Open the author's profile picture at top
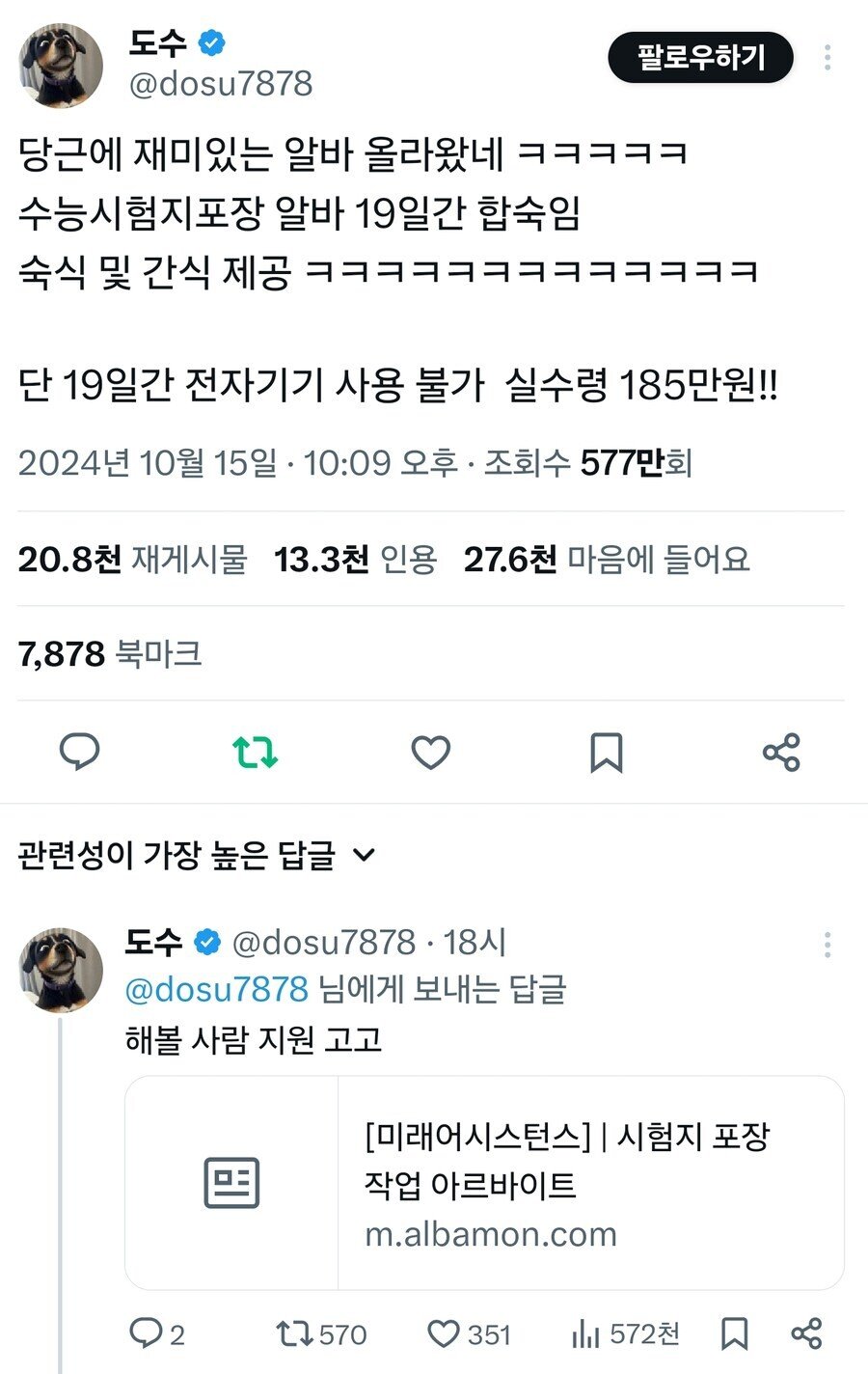The image size is (868, 1374). tap(61, 66)
